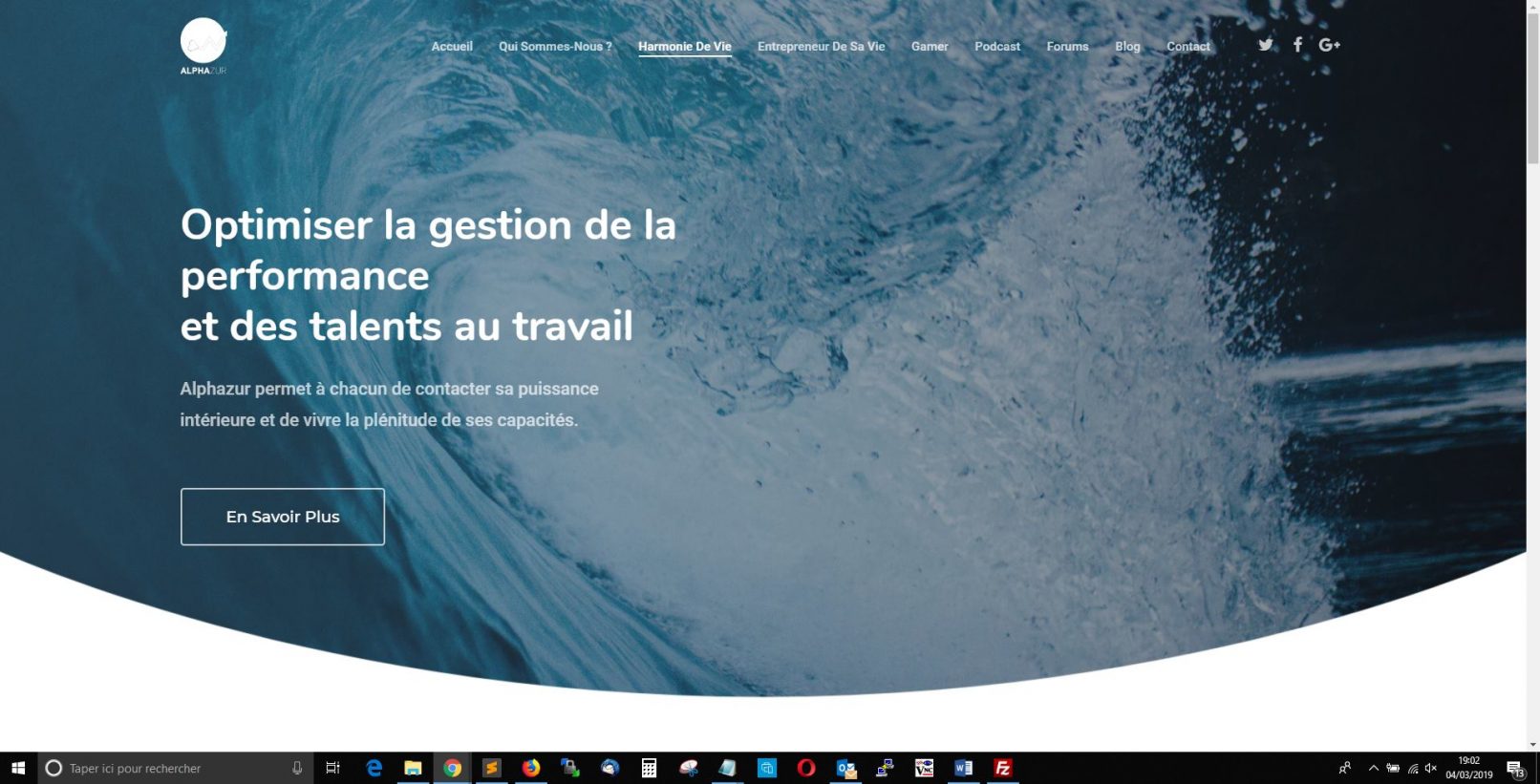Open the Calculator from the taskbar

[649, 768]
